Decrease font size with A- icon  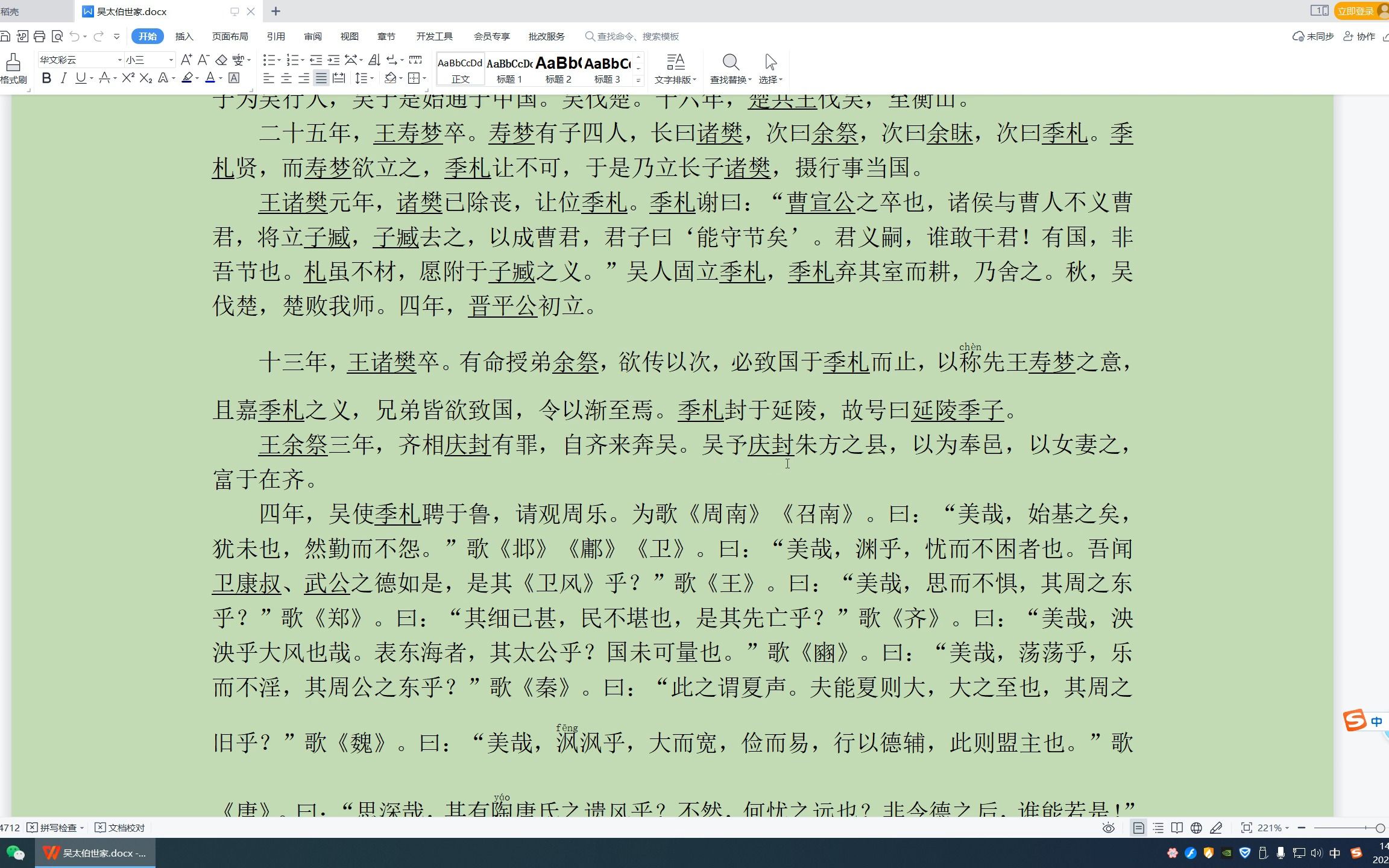204,60
